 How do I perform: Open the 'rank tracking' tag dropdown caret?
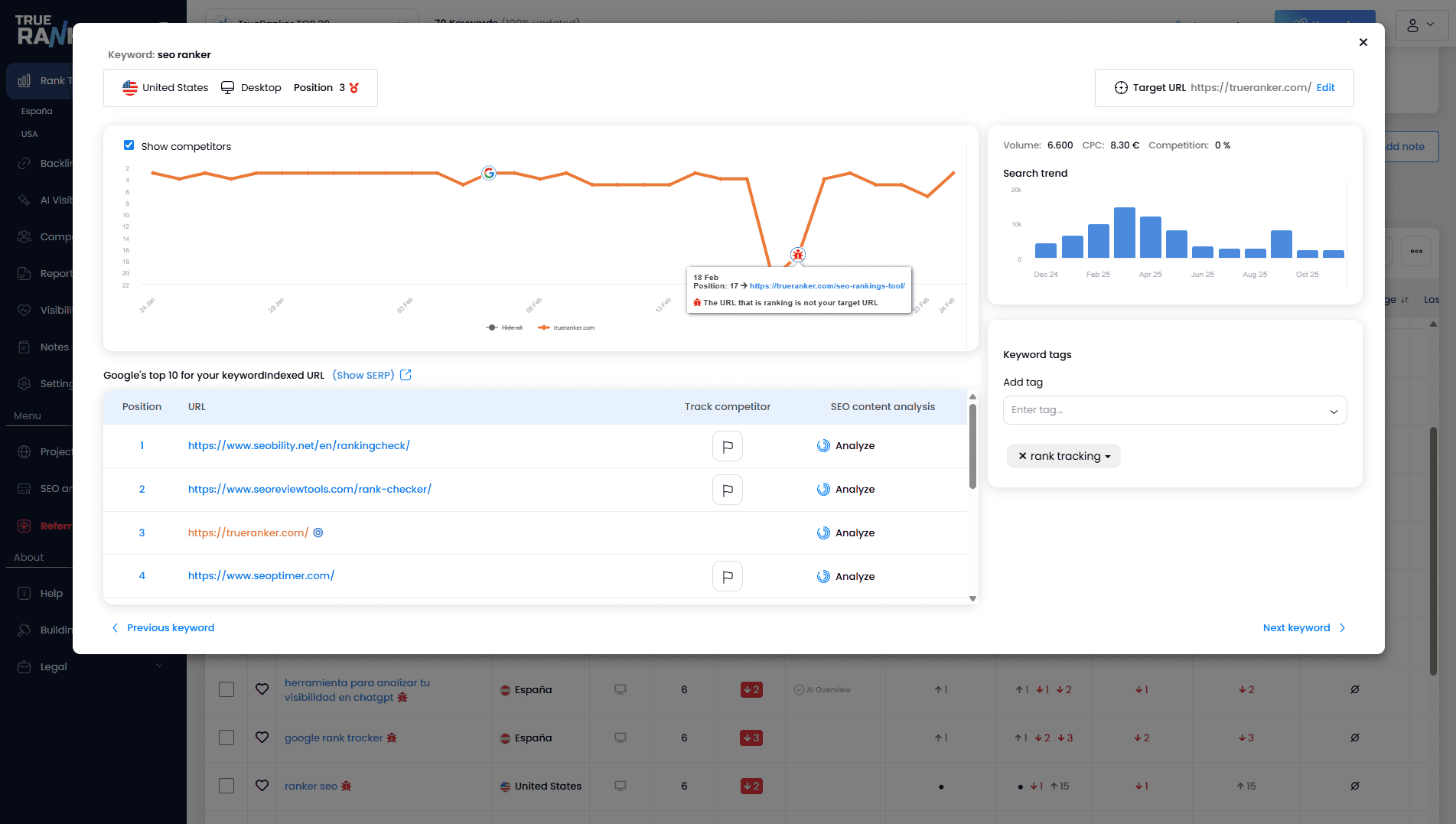[x=1108, y=457]
